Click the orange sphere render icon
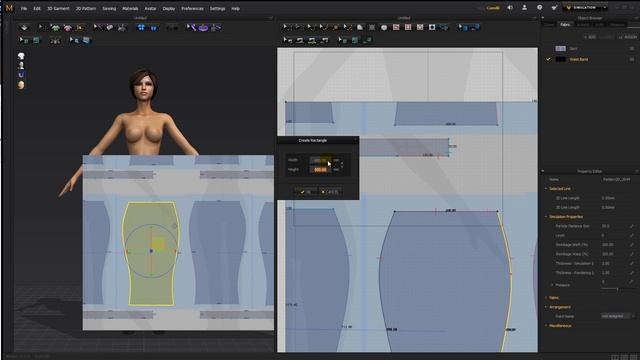 (x=21, y=85)
